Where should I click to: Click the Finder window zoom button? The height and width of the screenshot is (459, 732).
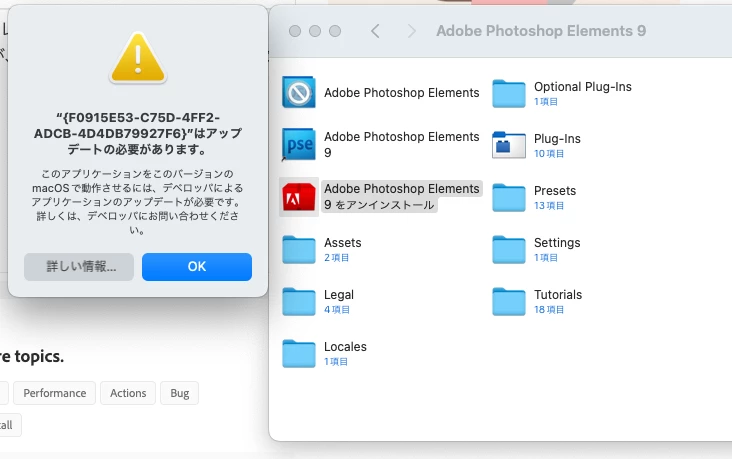coord(335,31)
